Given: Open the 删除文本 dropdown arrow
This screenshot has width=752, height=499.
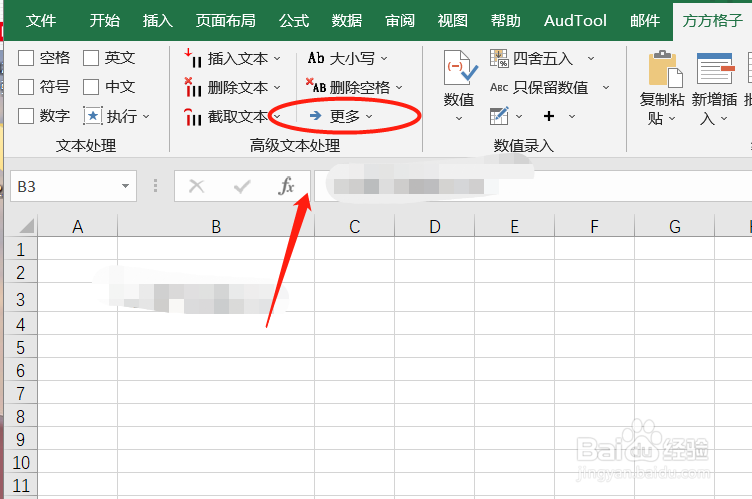Looking at the screenshot, I should [277, 88].
